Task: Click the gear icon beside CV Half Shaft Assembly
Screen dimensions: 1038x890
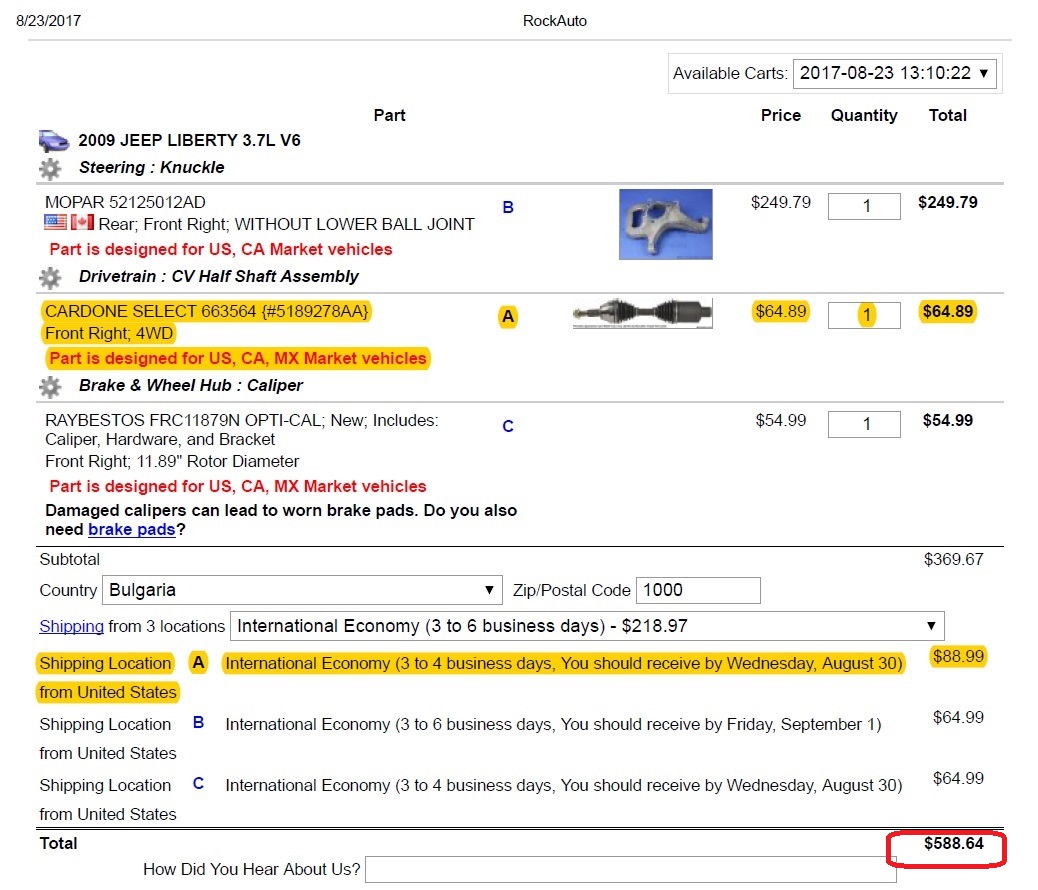Action: click(x=50, y=277)
